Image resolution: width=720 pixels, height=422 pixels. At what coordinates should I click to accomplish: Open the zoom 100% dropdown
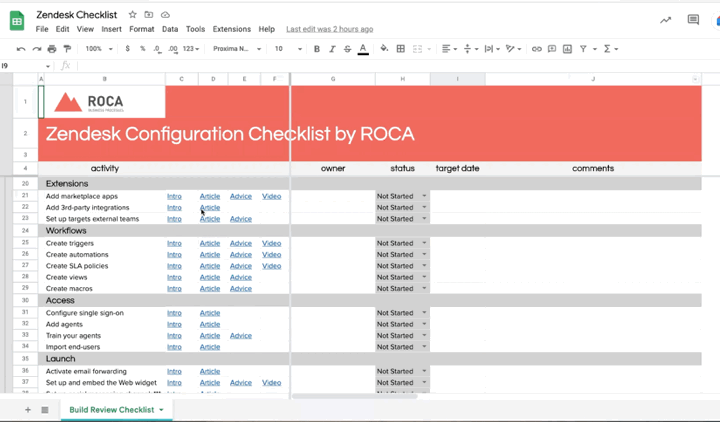click(99, 49)
